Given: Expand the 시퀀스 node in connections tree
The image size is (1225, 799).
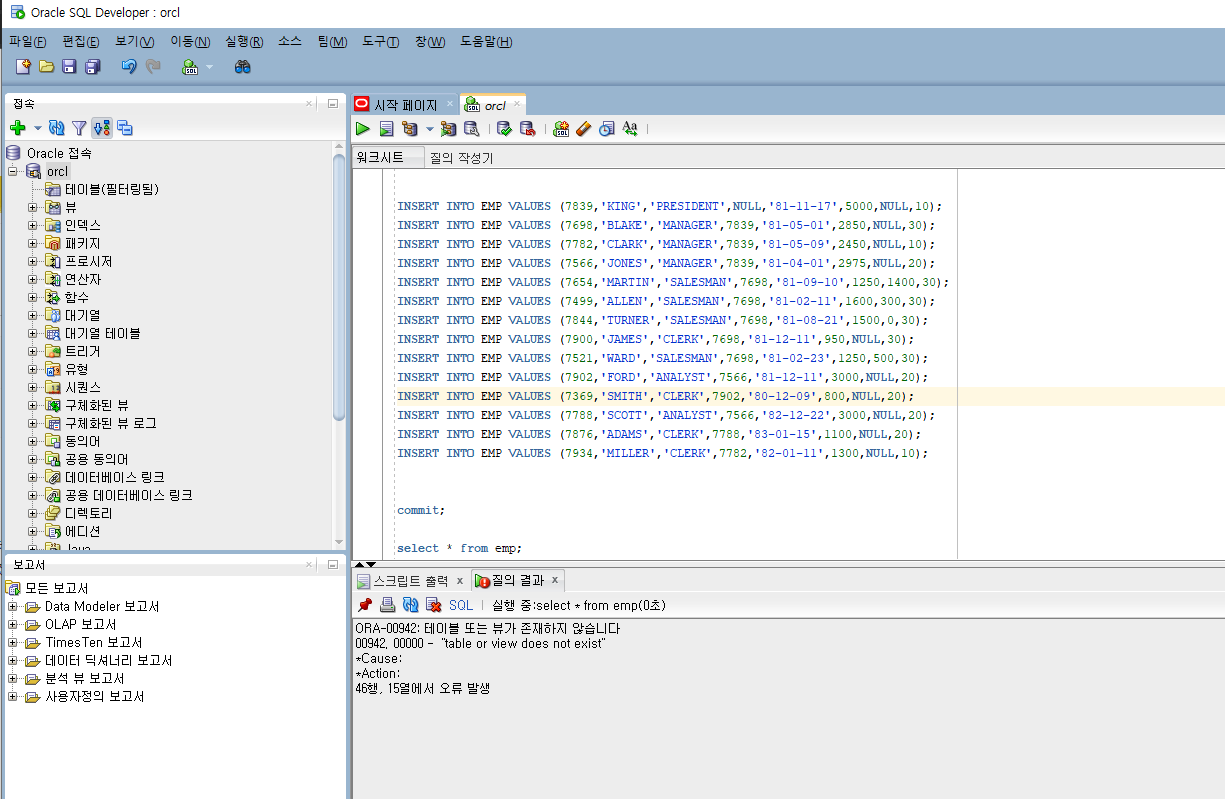Looking at the screenshot, I should pyautogui.click(x=32, y=387).
